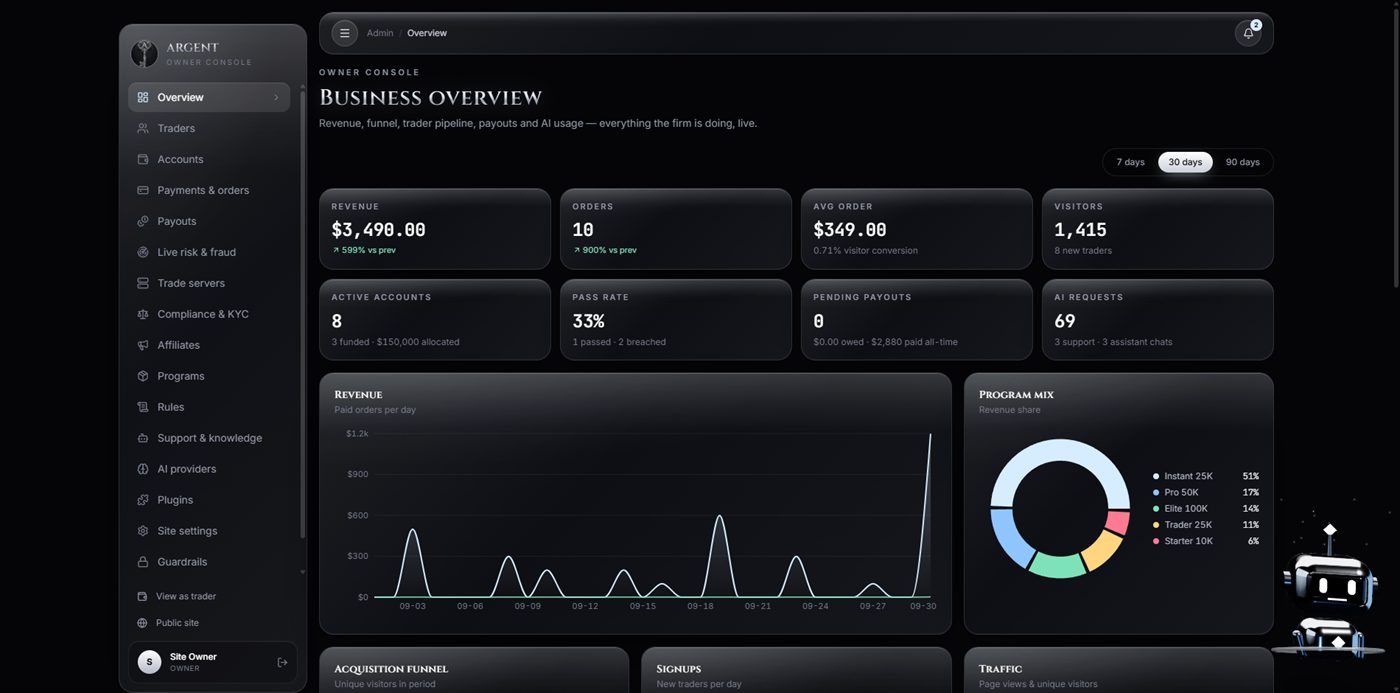Click the Payouts icon in sidebar
This screenshot has height=693, width=1400.
(x=143, y=221)
